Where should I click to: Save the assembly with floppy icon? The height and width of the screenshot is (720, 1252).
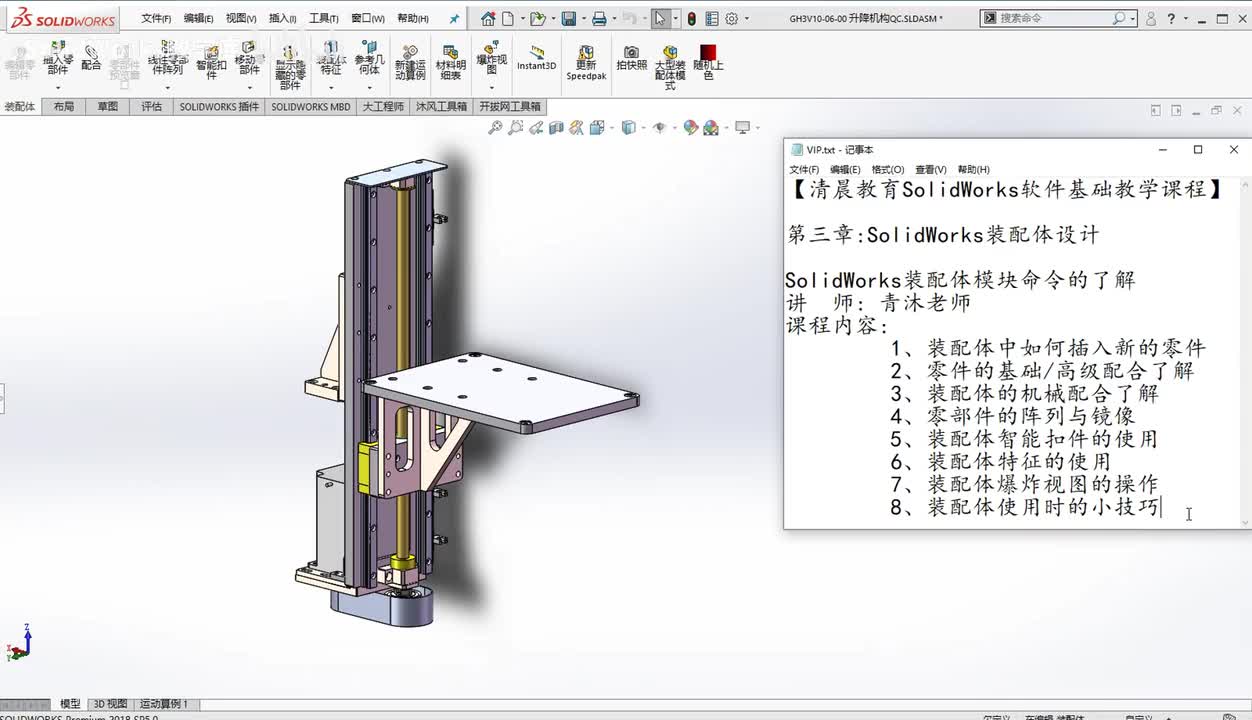[568, 18]
